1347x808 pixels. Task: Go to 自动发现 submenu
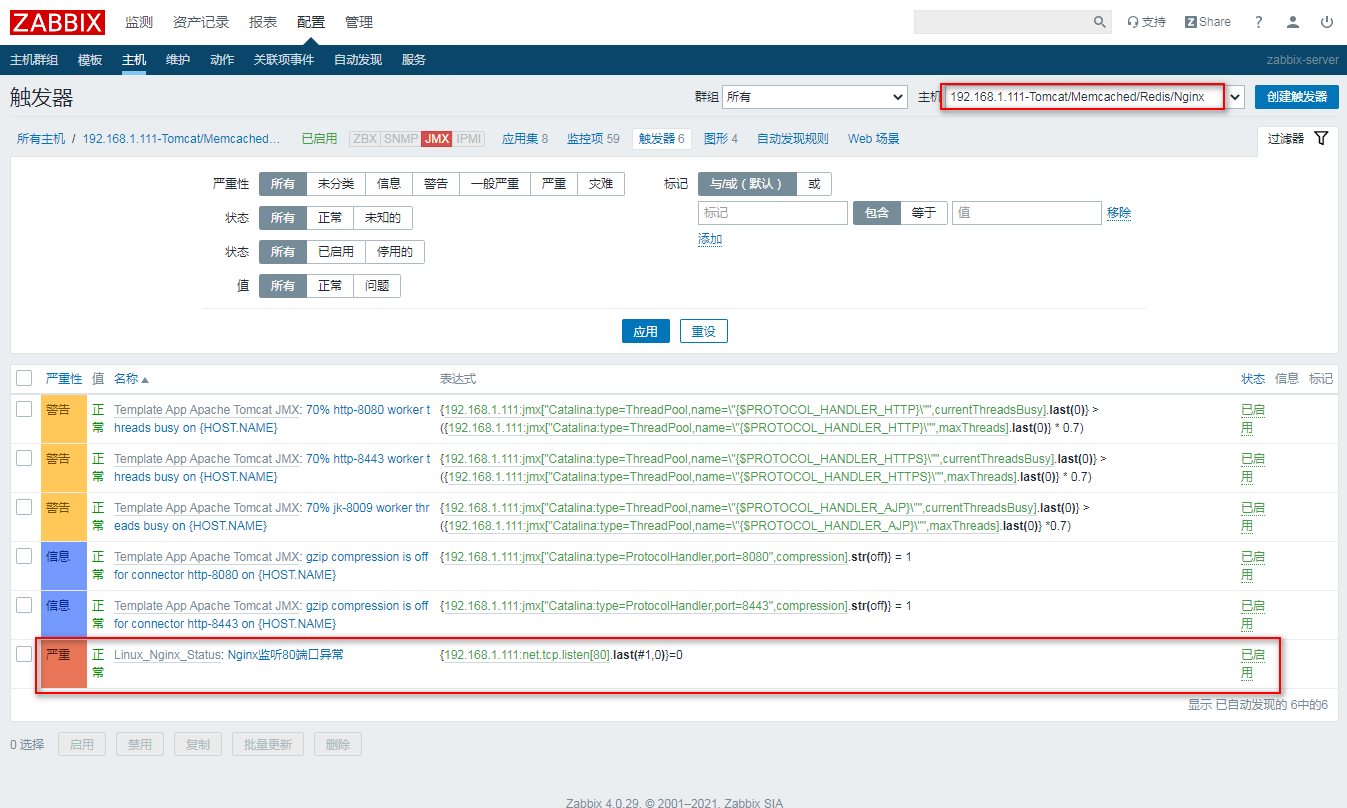click(x=358, y=60)
